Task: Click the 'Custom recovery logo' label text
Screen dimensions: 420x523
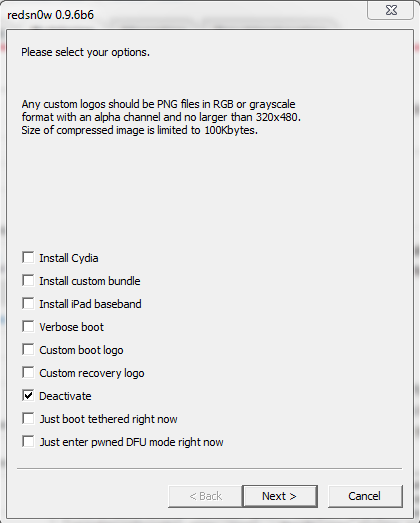Action: pyautogui.click(x=92, y=374)
